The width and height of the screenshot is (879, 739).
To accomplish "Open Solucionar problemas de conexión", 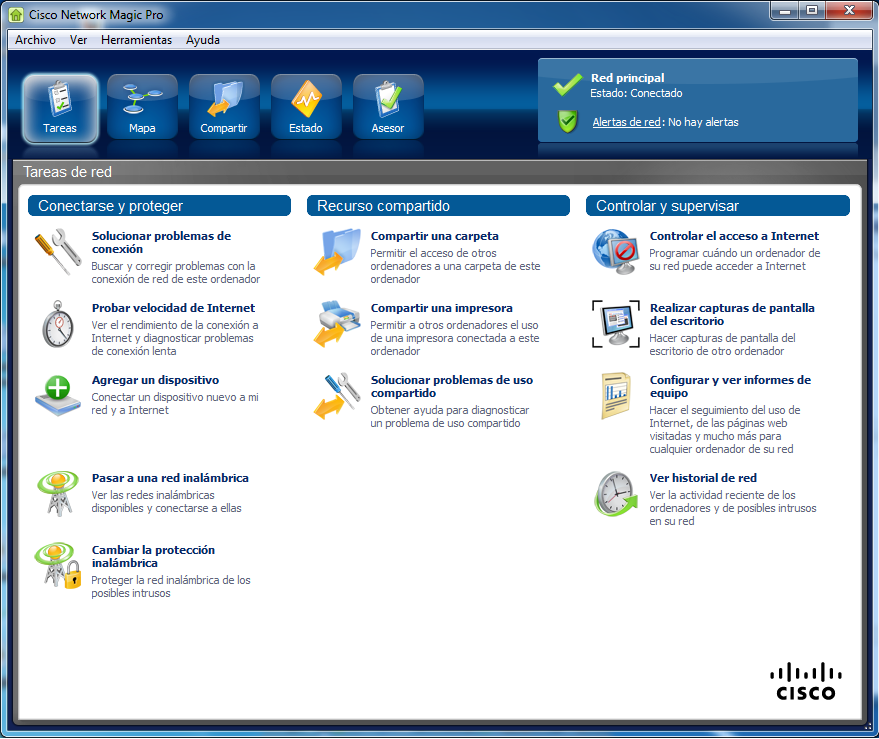I will pos(161,242).
